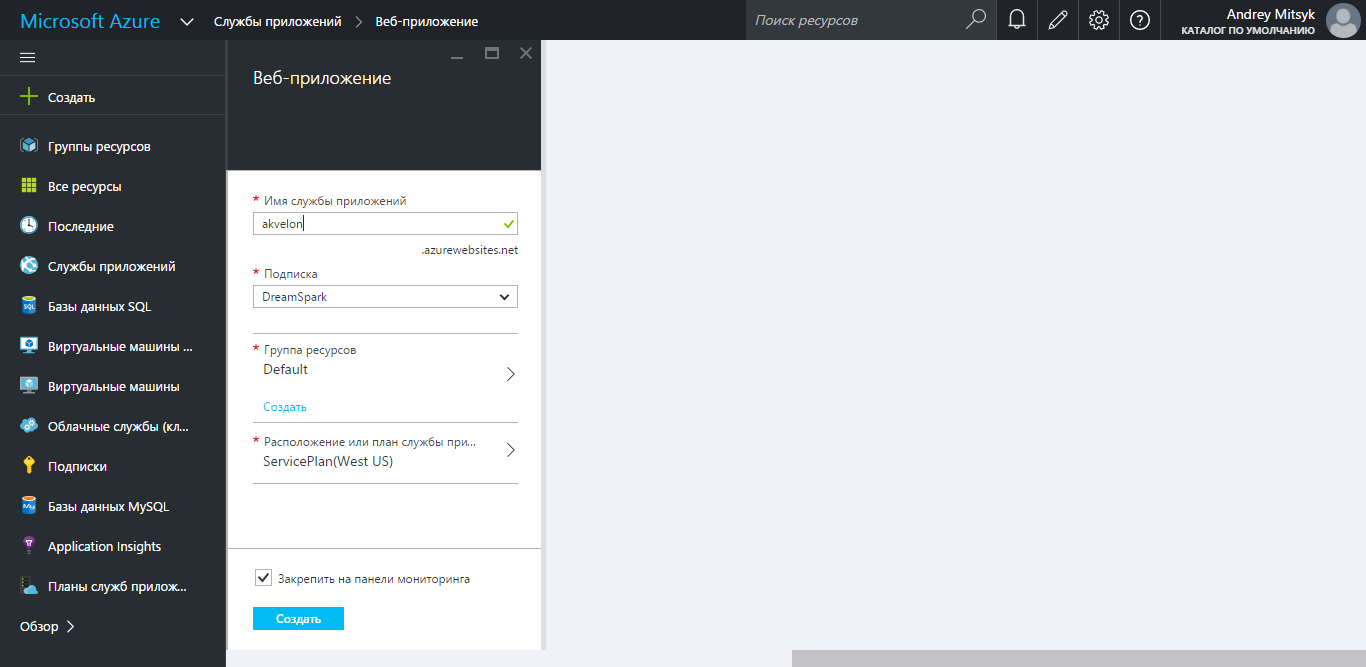Click the horizontal scrollbar at bottom

tap(1079, 658)
